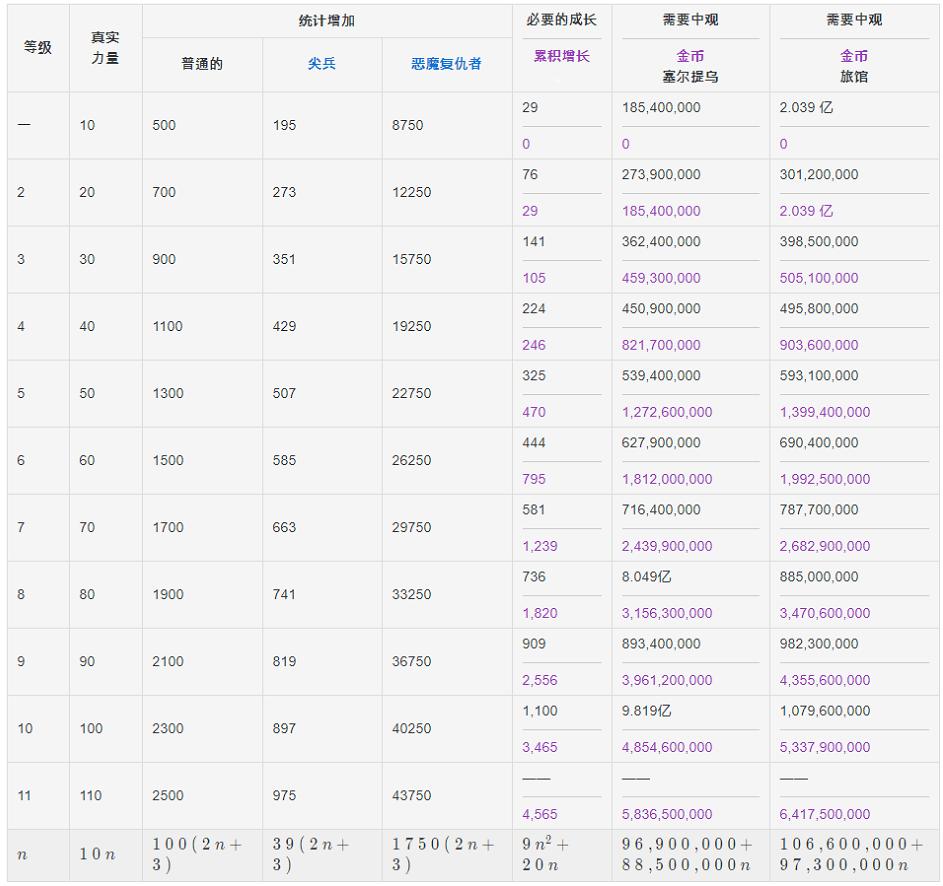Select the 4,565 cumulative growth value
This screenshot has width=943, height=886.
tap(539, 814)
